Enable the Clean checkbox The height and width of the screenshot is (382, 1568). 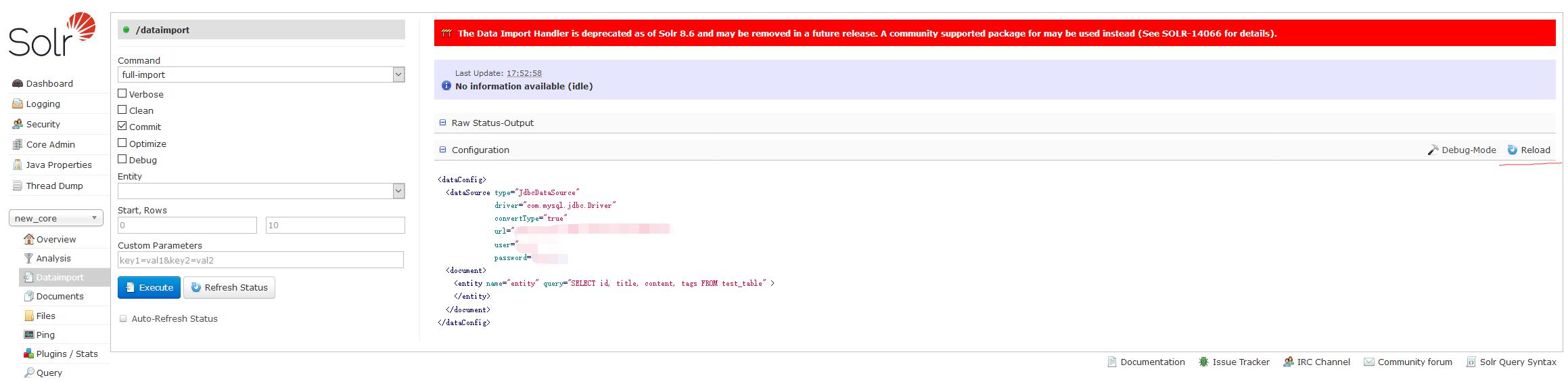tap(122, 110)
